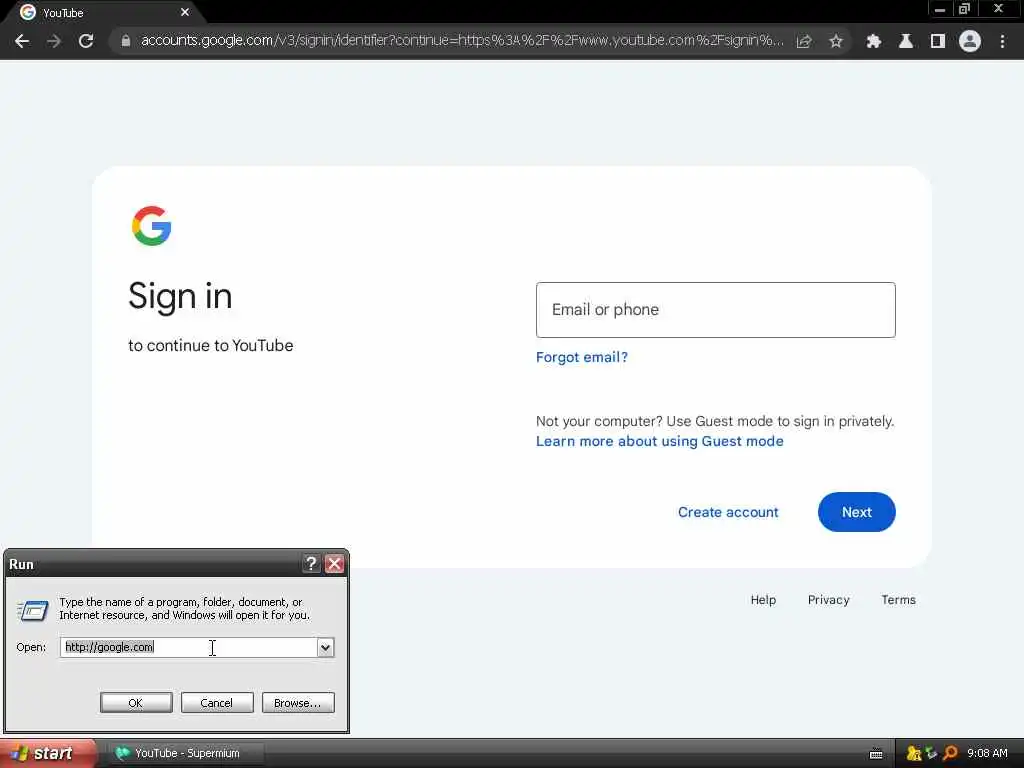Open the Forgot email link
This screenshot has width=1024, height=768.
(581, 357)
